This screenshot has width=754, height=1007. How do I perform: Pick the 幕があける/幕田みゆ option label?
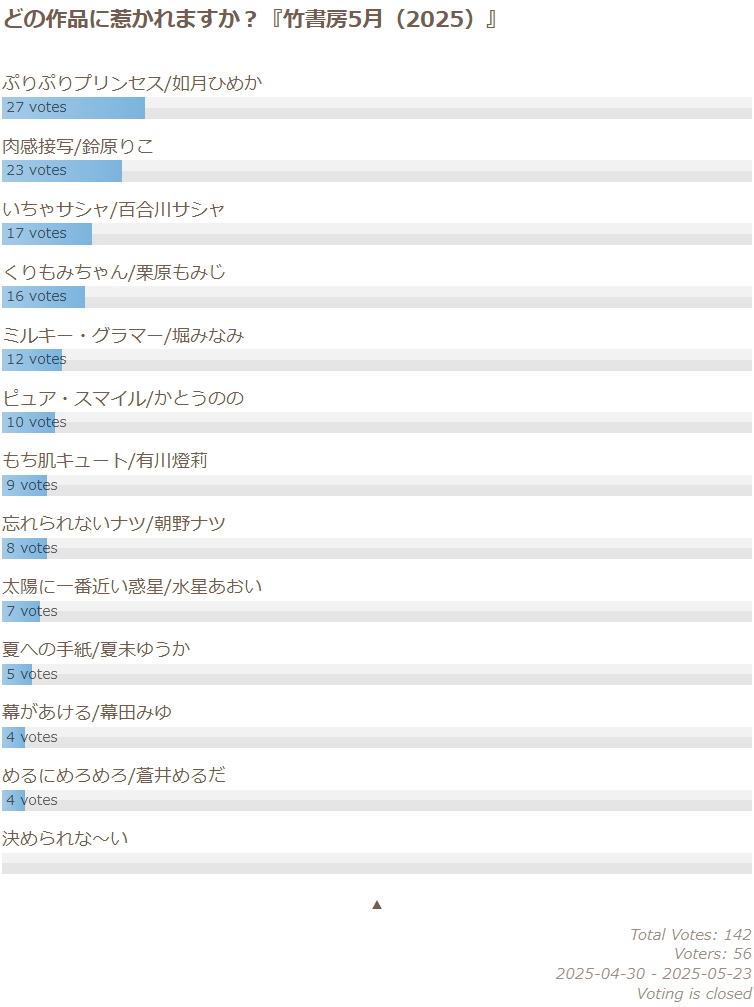point(87,713)
